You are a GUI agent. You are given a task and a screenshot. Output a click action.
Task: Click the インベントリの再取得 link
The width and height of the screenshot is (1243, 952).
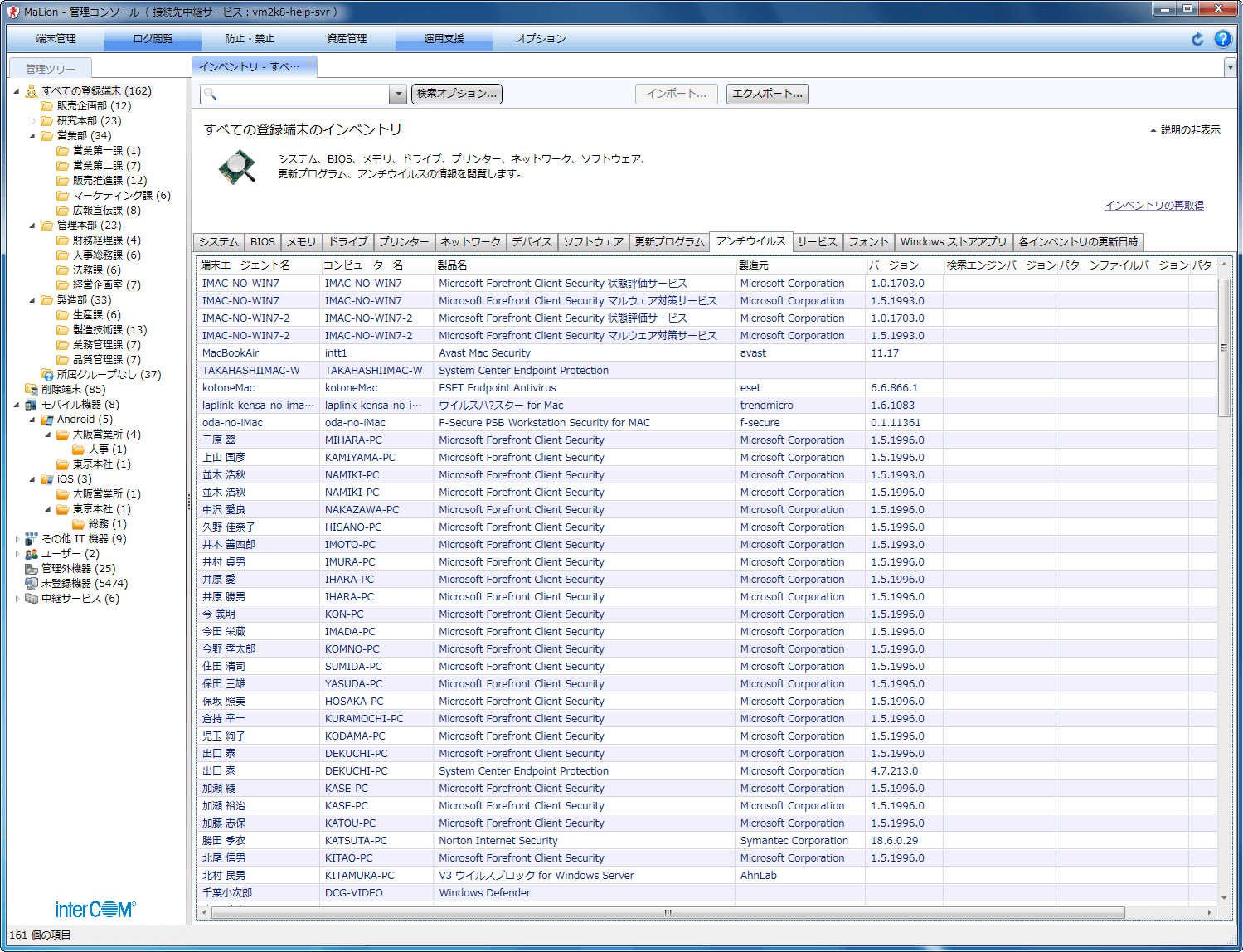point(1153,206)
